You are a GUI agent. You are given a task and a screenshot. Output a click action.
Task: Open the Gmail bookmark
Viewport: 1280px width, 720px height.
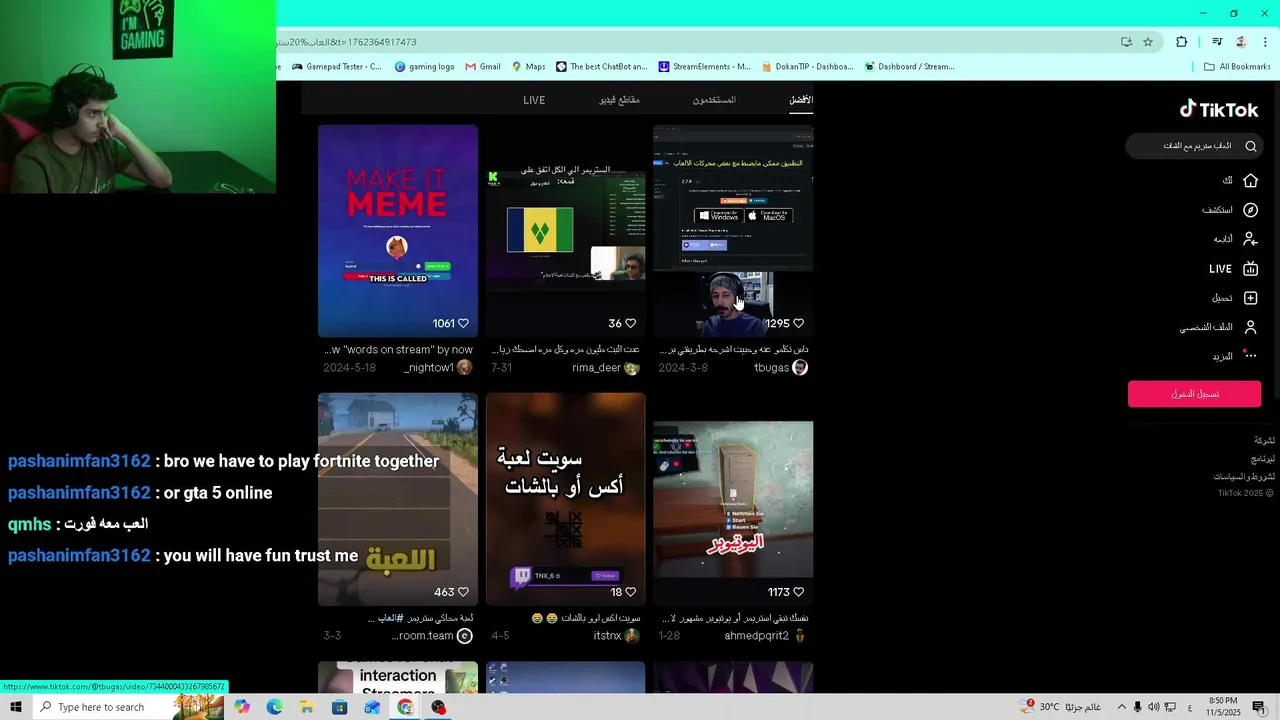[482, 67]
